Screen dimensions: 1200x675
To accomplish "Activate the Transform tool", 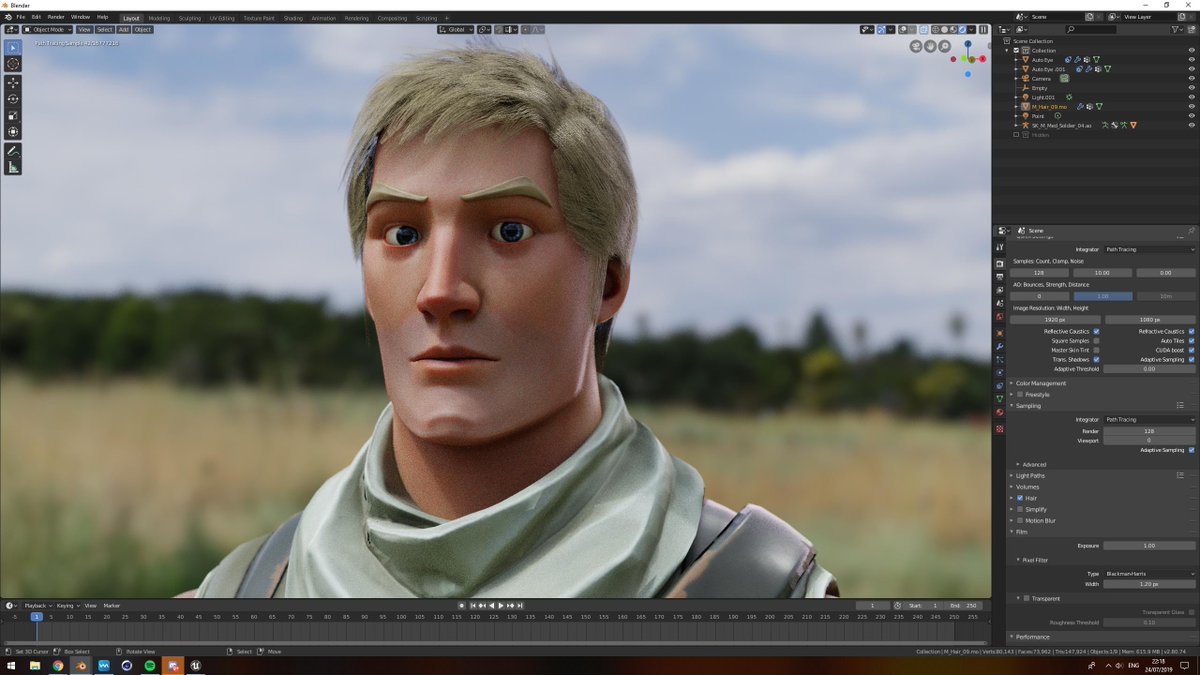I will (13, 131).
